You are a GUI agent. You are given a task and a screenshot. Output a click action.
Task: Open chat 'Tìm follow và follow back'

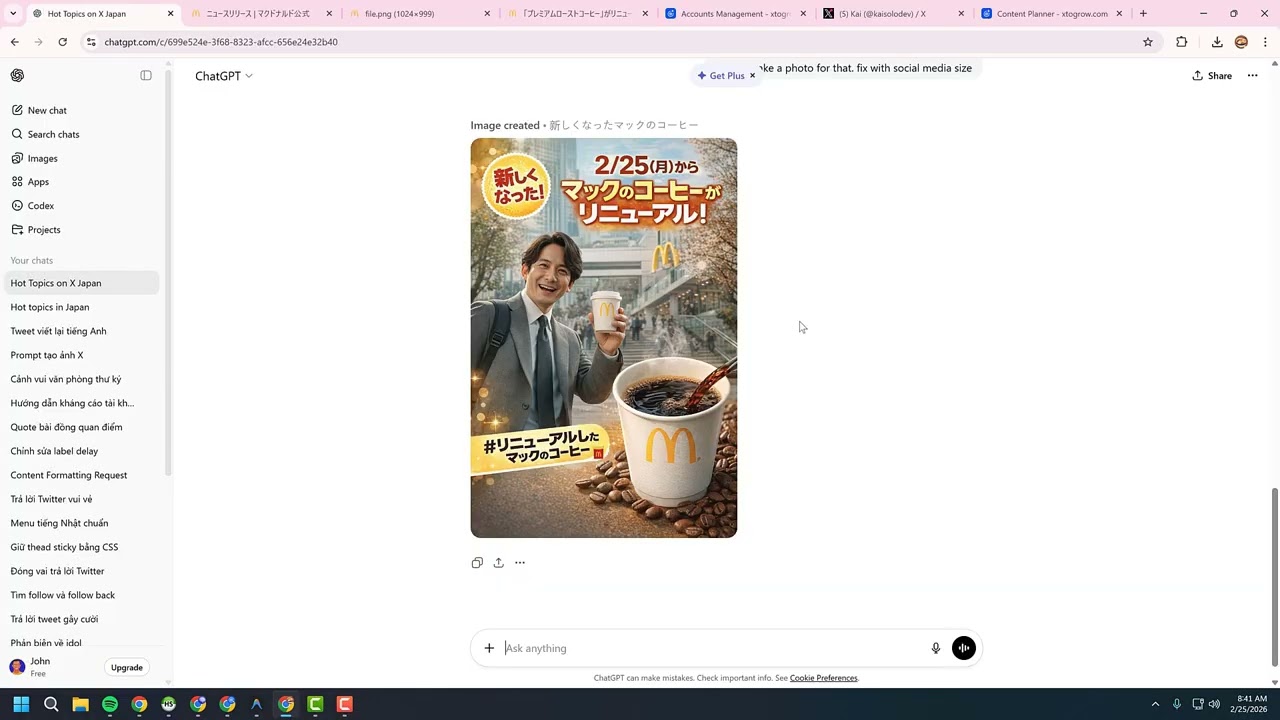pos(82,595)
